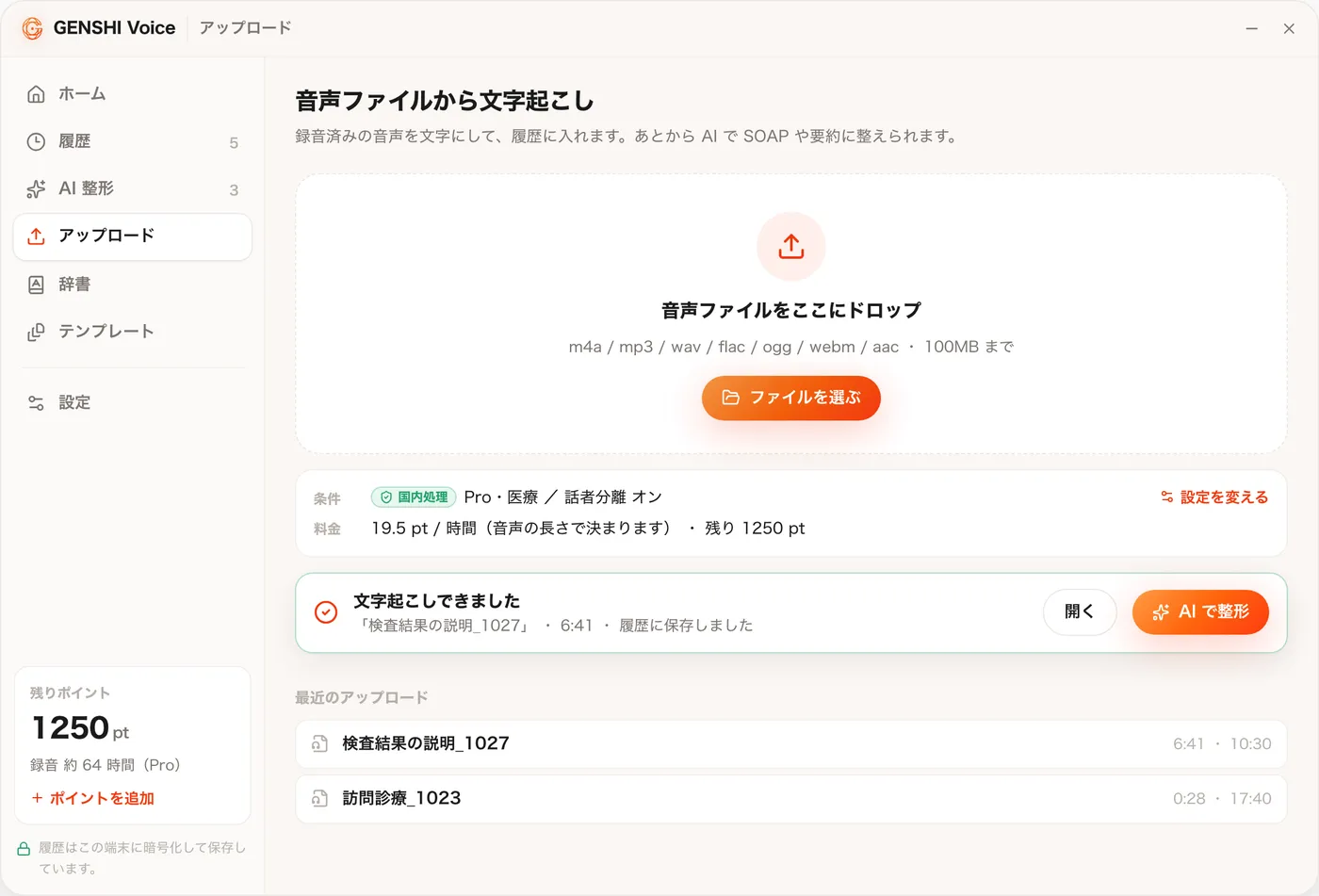Click the file icon beside 訪問診療_1023
Image resolution: width=1319 pixels, height=896 pixels.
320,799
